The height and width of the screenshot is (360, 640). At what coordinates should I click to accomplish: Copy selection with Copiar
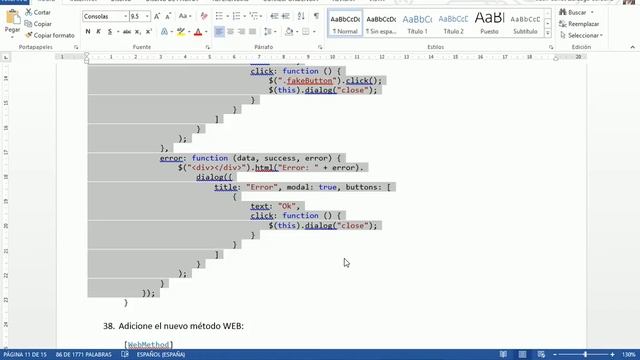point(38,24)
